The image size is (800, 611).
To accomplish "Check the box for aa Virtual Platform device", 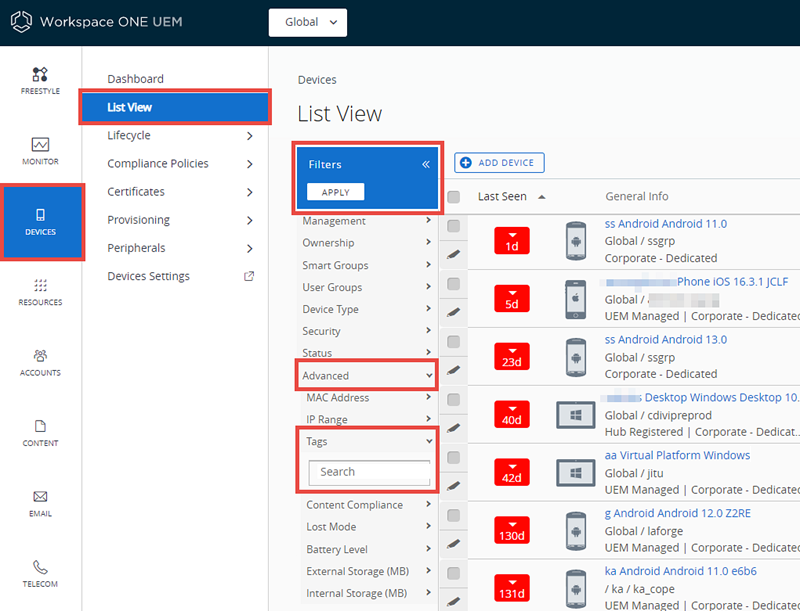I will [453, 457].
